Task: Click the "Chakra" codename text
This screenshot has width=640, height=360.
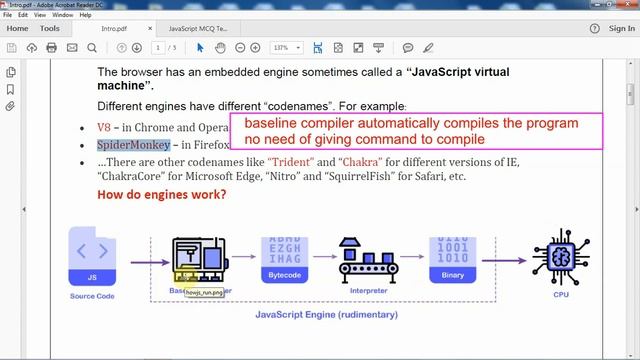Action: pyautogui.click(x=360, y=162)
